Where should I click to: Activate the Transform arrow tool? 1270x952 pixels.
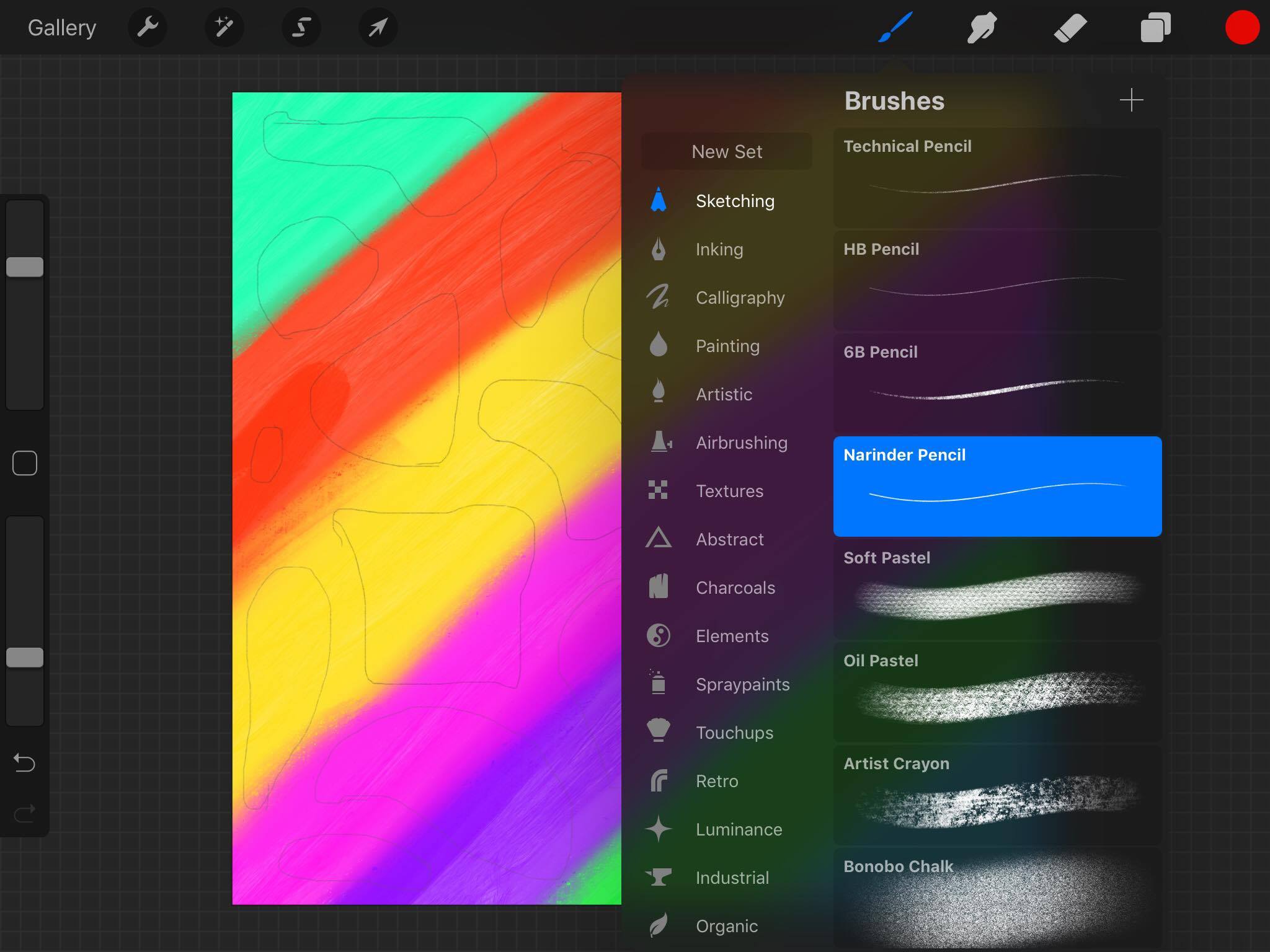(378, 27)
